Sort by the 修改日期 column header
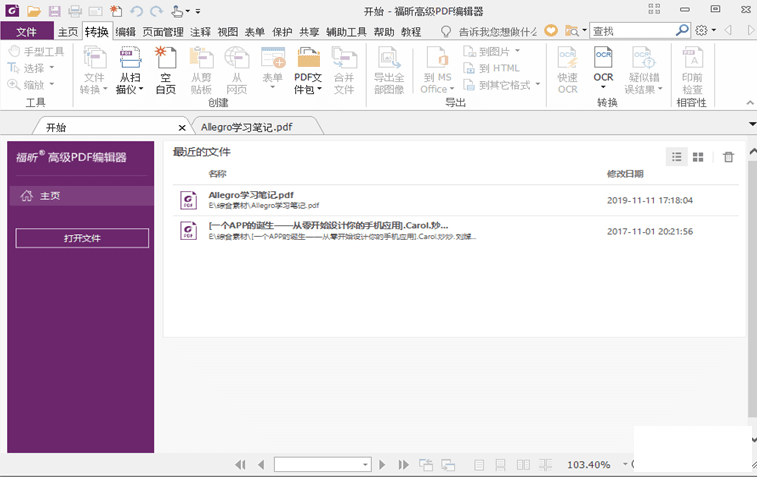The height and width of the screenshot is (477, 757). click(625, 174)
